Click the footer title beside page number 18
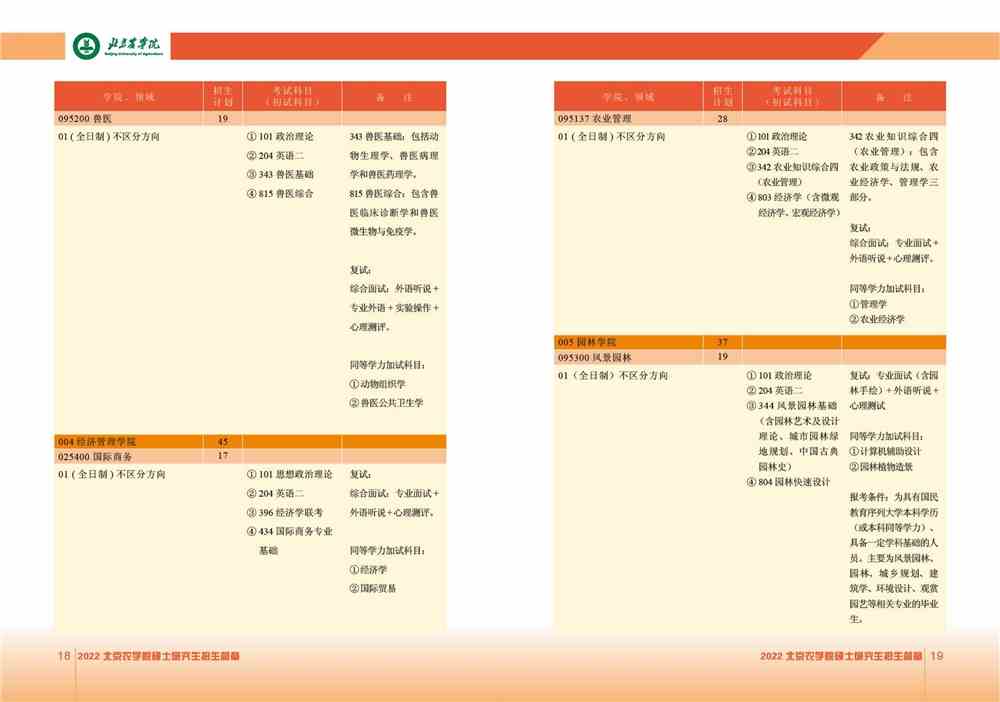Image resolution: width=1000 pixels, height=702 pixels. [x=158, y=656]
